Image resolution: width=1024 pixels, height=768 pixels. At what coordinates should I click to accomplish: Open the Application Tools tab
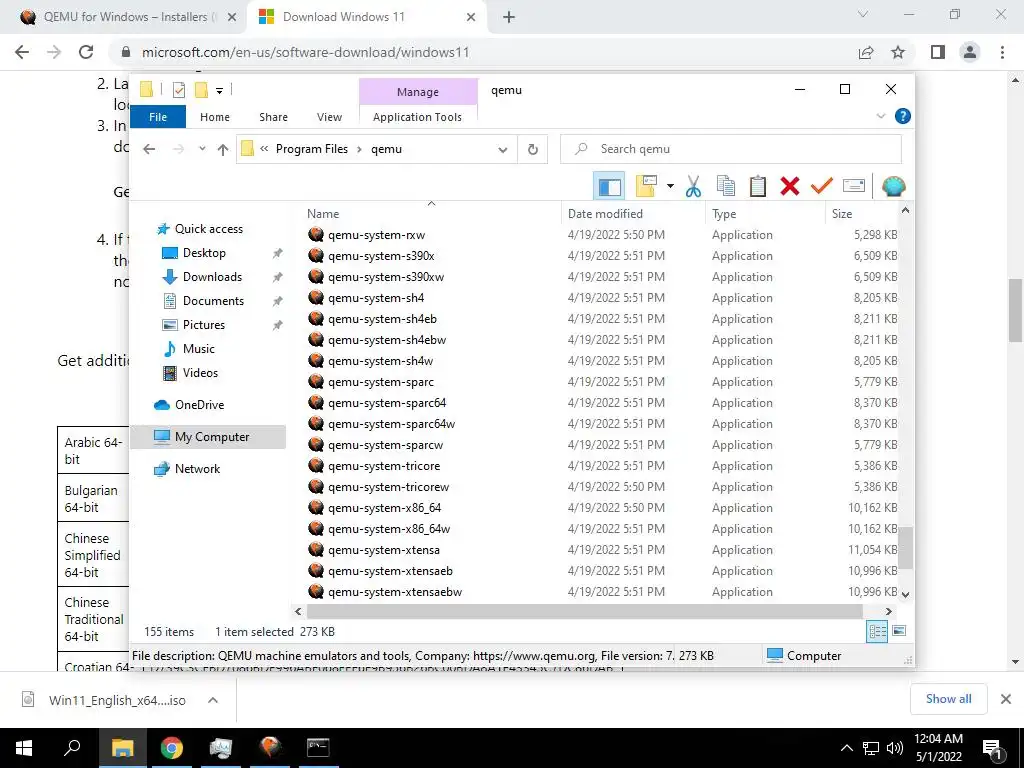pos(417,117)
